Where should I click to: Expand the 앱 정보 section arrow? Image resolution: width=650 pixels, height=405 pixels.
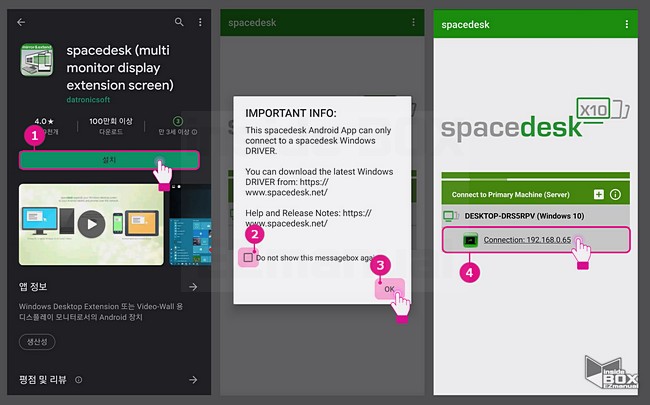[193, 287]
